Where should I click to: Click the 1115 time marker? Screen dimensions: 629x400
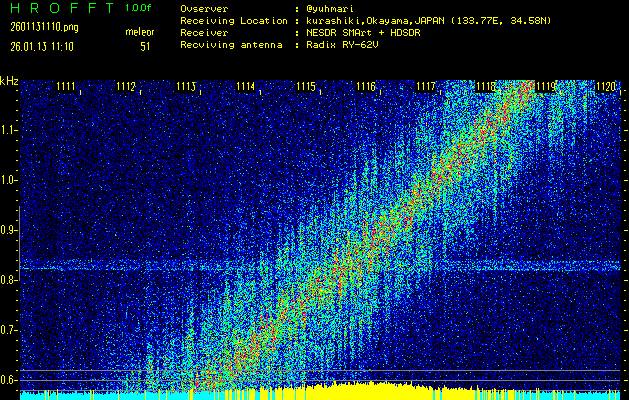[x=306, y=87]
